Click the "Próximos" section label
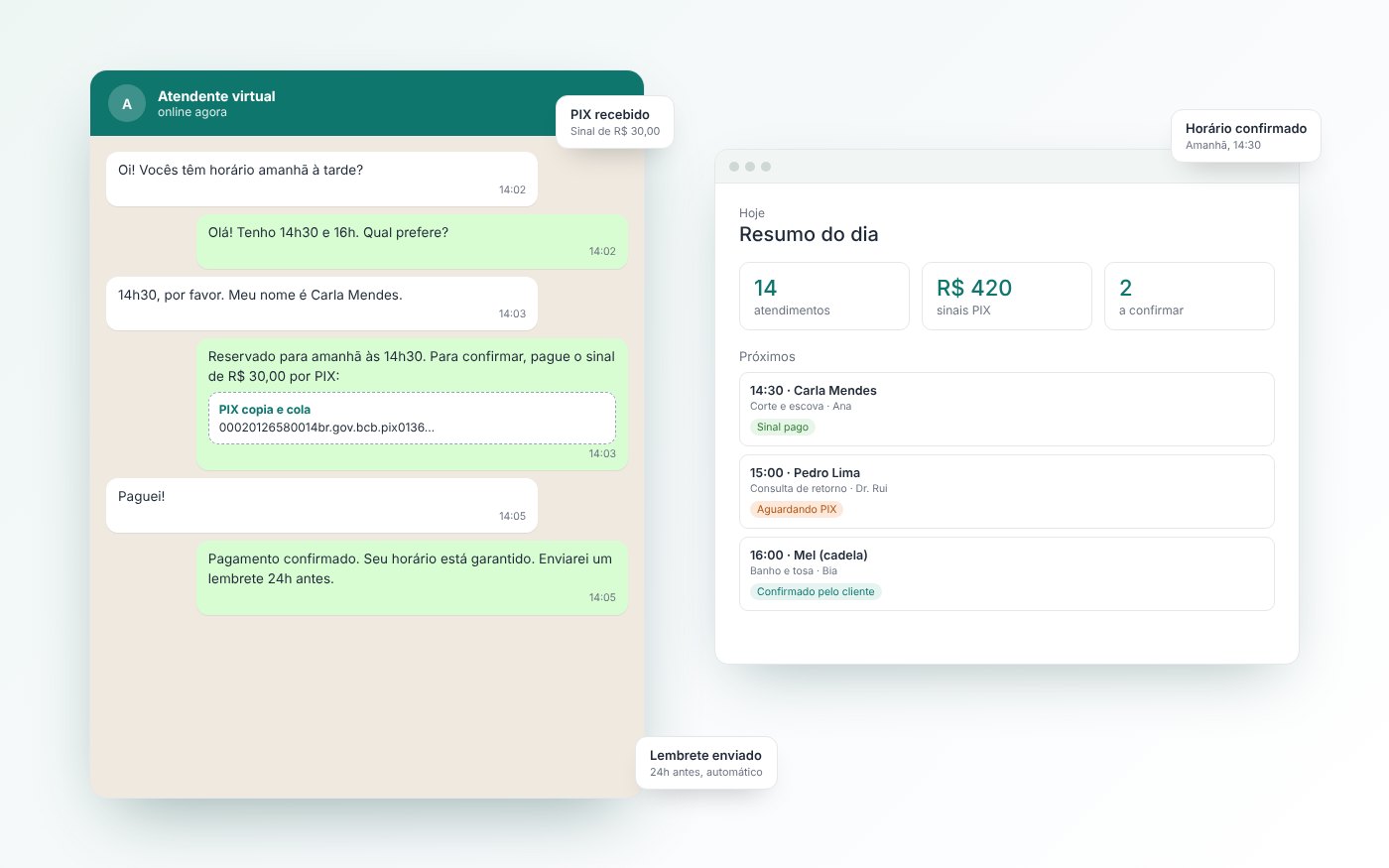The width and height of the screenshot is (1389, 868). [767, 356]
